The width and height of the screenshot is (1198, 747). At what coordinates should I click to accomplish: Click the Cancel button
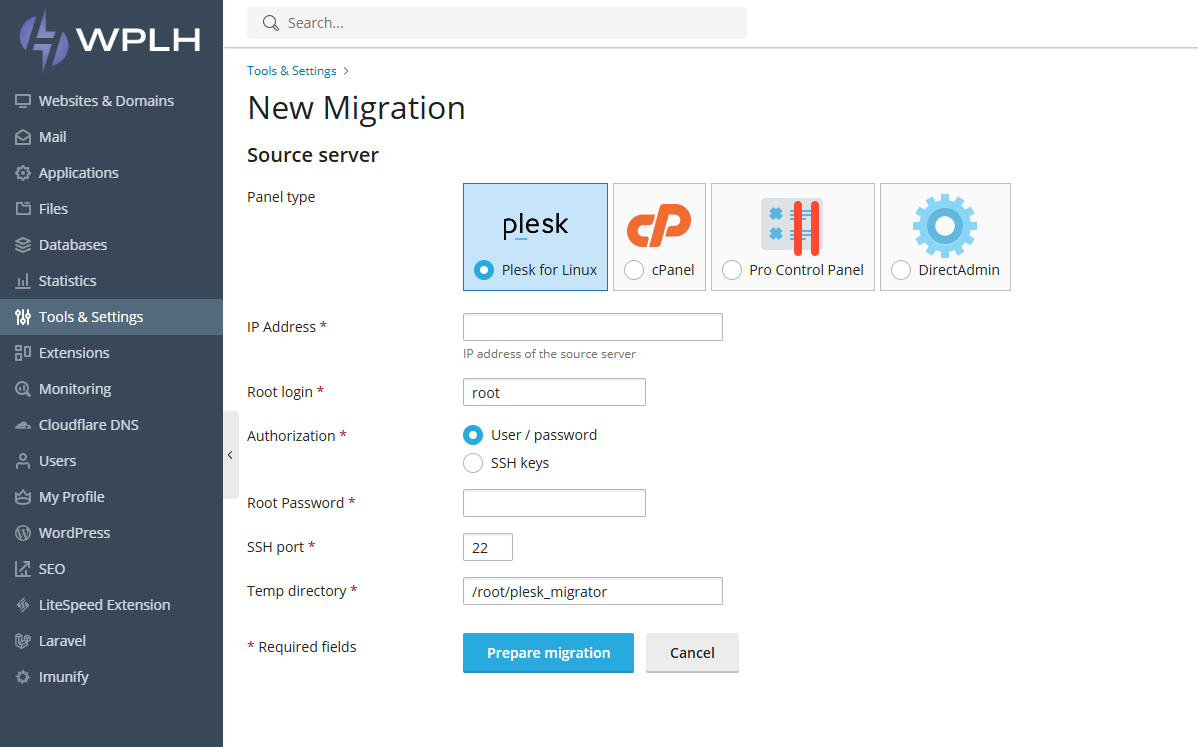[692, 653]
